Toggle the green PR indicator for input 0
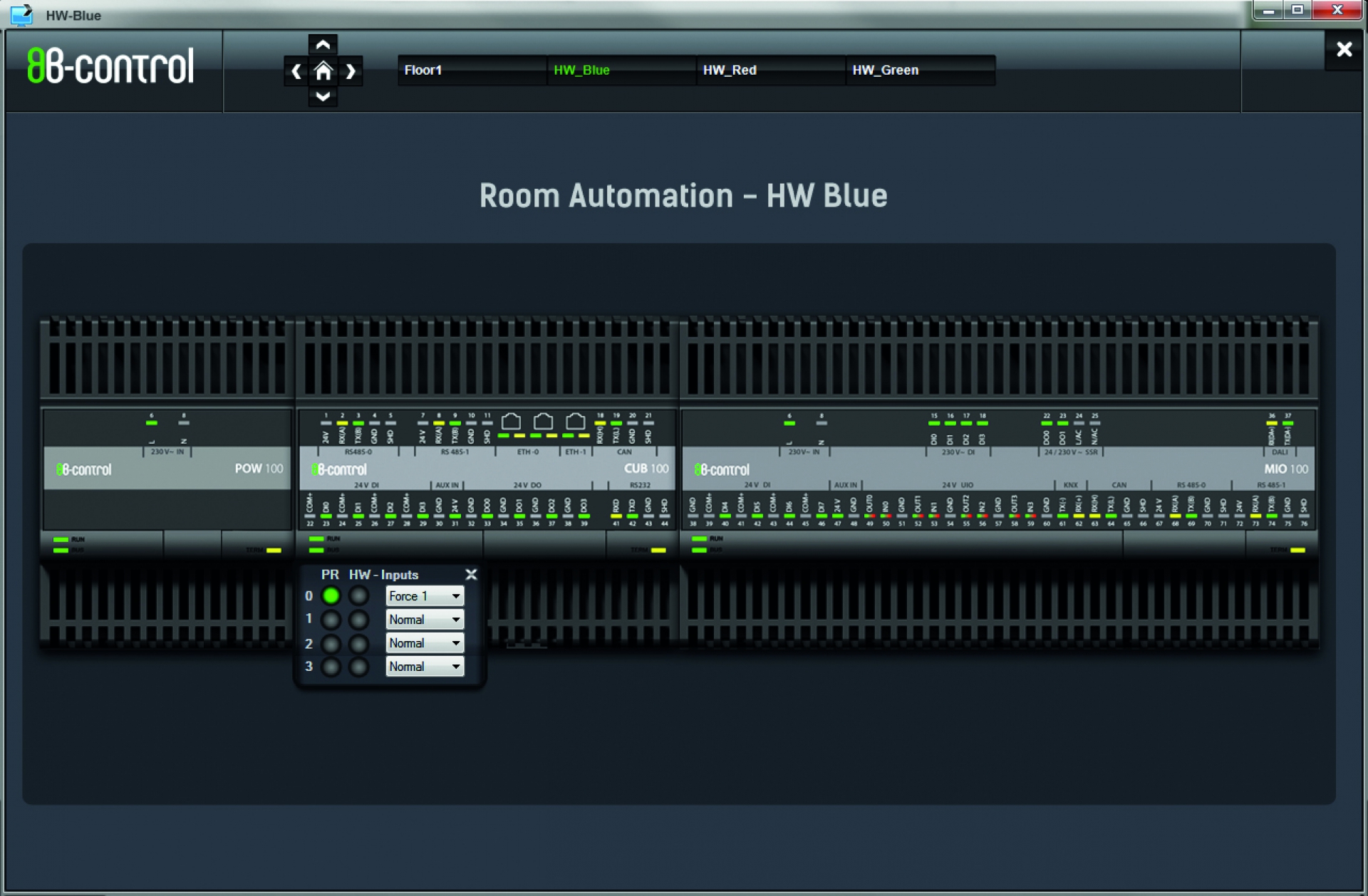 click(331, 595)
